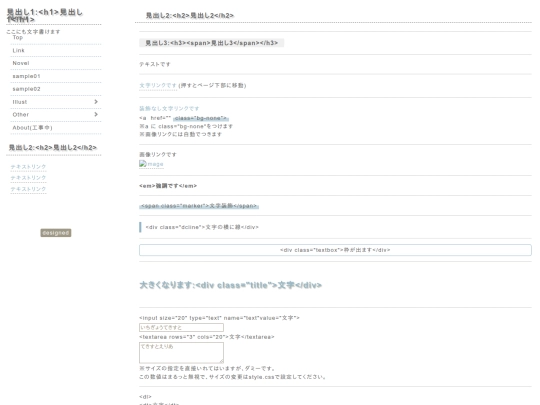Click the class="bg-none" highlighted code
Image resolution: width=540 pixels, height=405 pixels.
point(201,118)
